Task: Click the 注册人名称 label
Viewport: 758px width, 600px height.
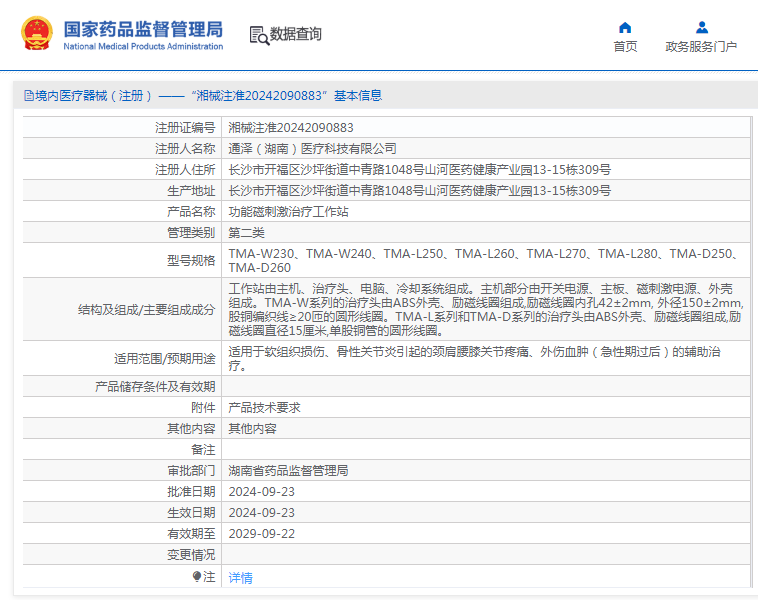Action: [x=185, y=148]
